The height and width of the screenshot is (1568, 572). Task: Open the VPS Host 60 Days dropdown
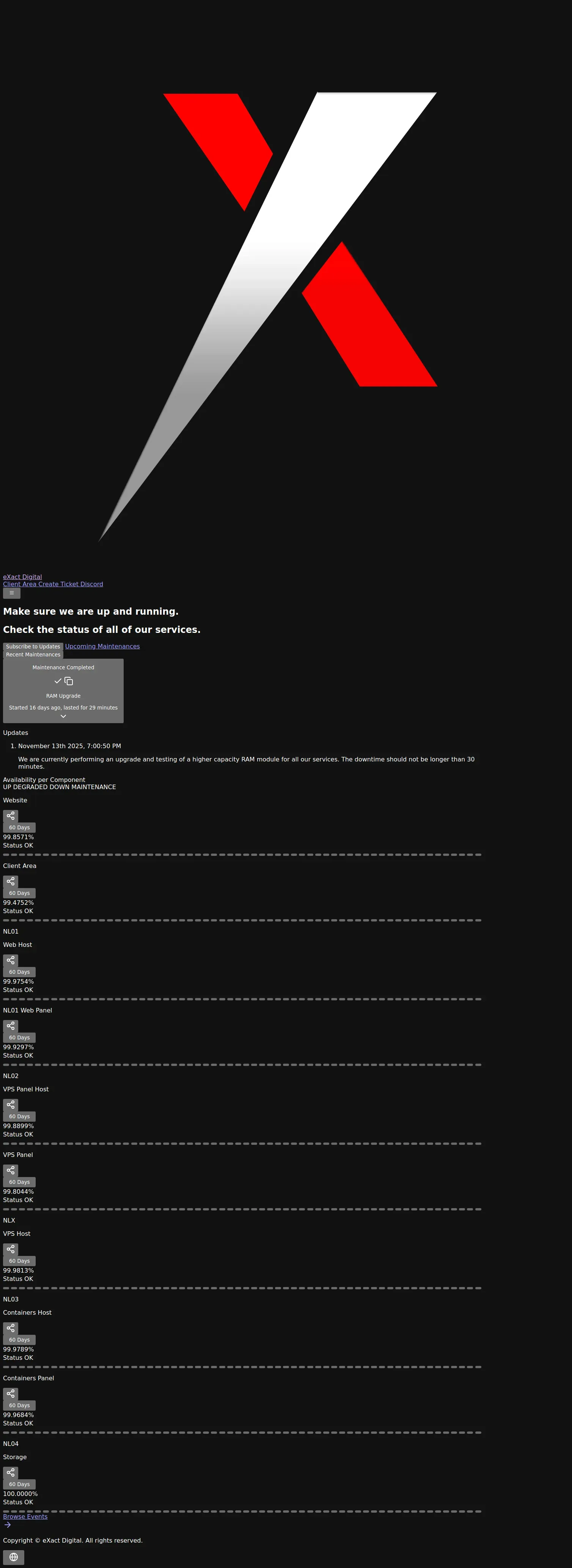[19, 1261]
